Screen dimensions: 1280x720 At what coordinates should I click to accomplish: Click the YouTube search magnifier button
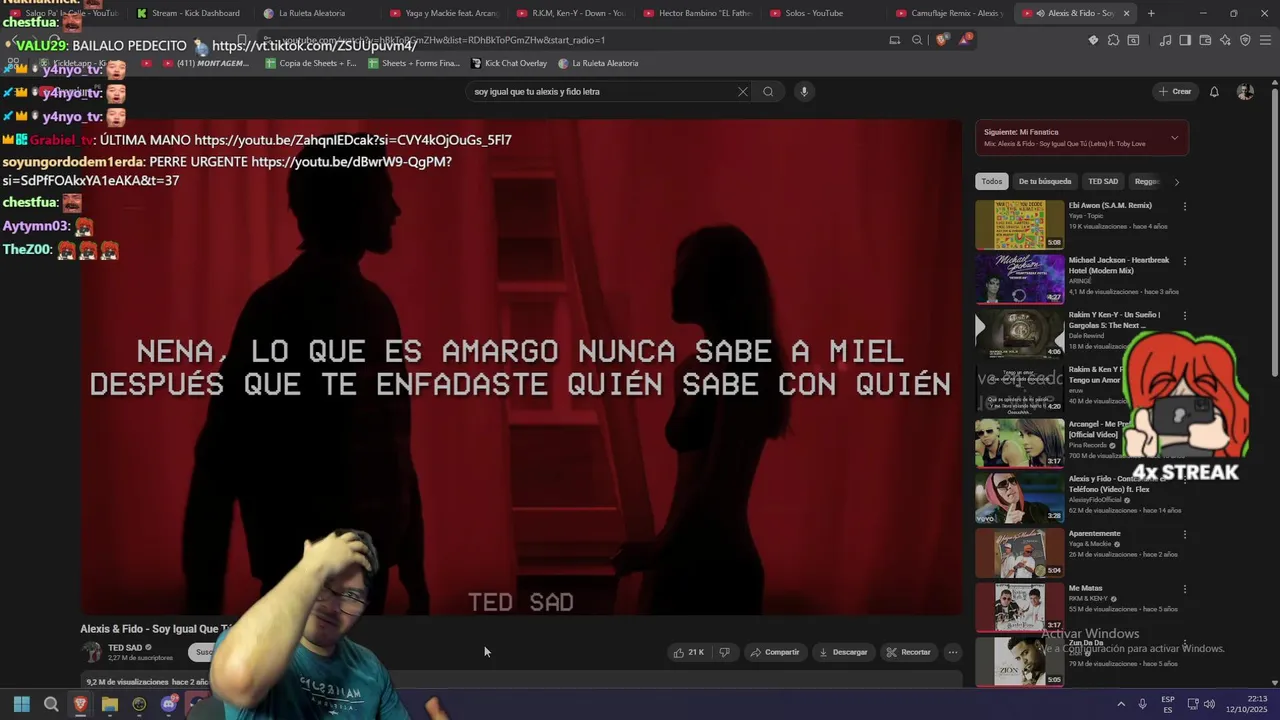768,92
